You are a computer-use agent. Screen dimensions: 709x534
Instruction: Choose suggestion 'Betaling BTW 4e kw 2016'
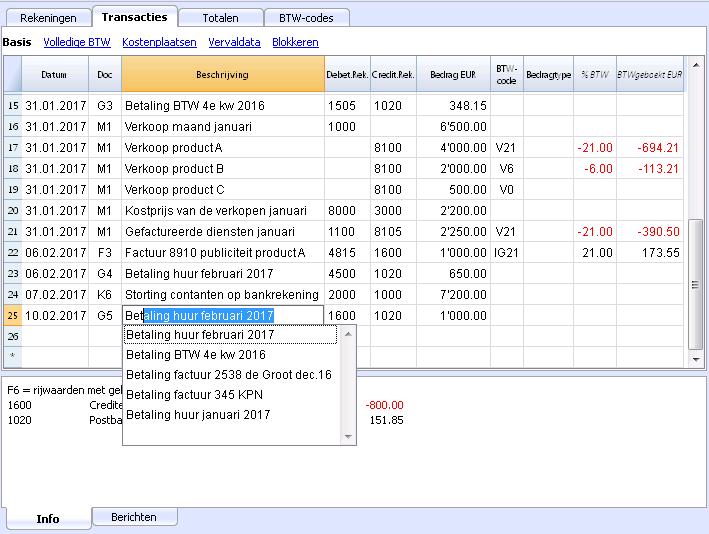point(232,355)
